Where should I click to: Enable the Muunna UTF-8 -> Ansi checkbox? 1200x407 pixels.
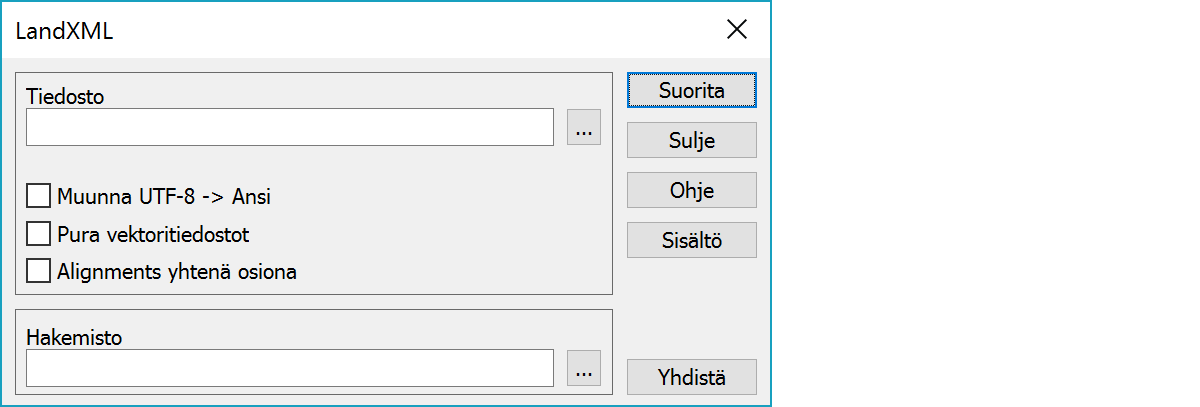(x=38, y=195)
